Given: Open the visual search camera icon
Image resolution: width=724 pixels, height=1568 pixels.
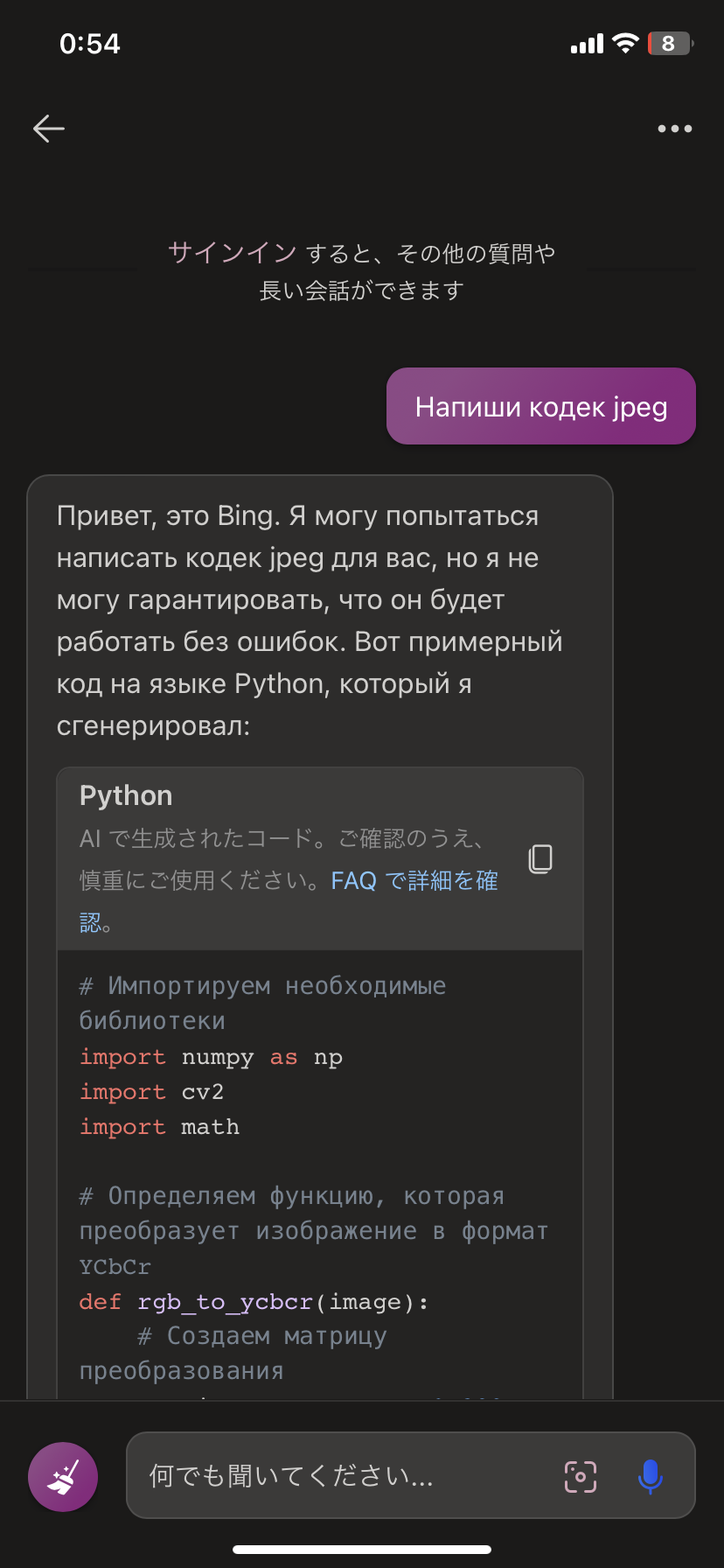Looking at the screenshot, I should (x=581, y=1477).
